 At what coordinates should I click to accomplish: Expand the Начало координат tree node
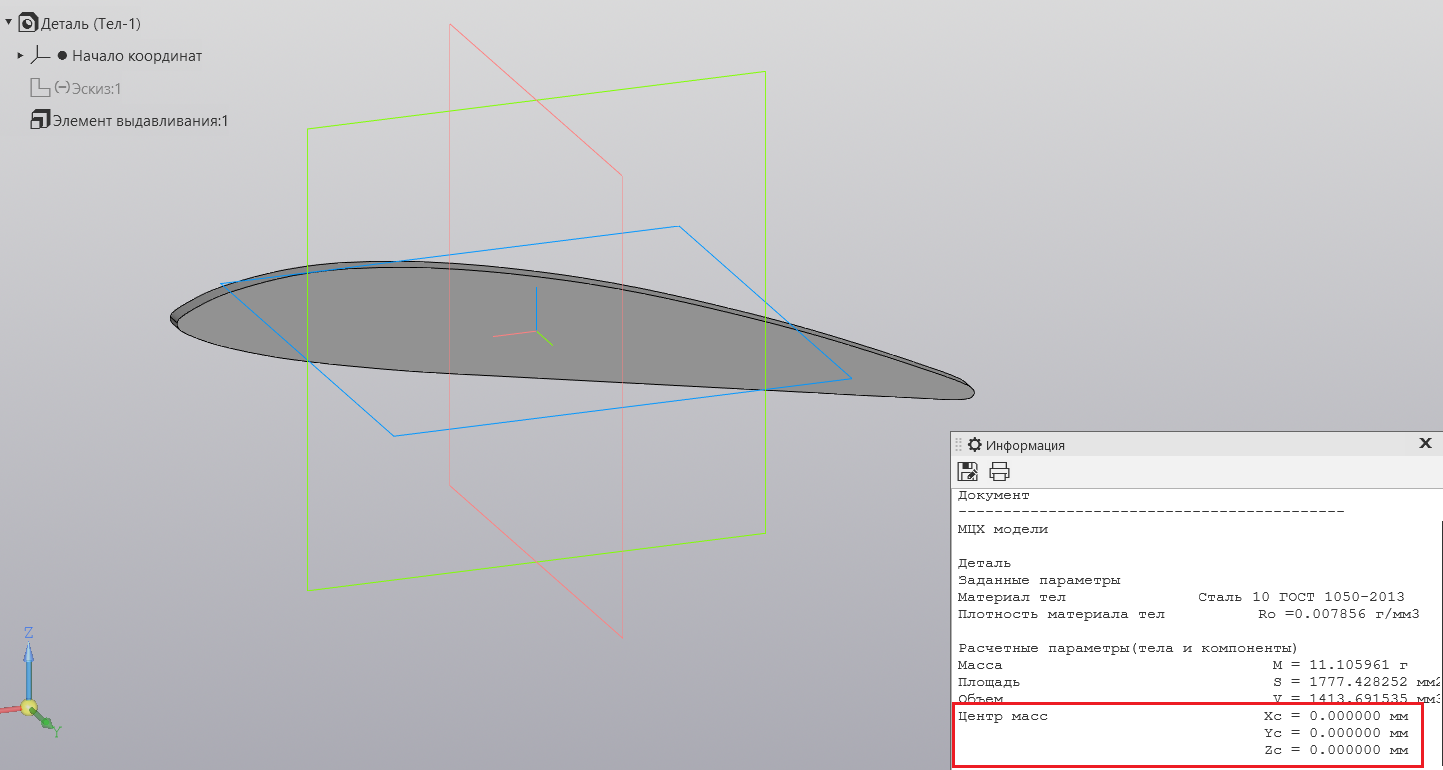pos(20,56)
